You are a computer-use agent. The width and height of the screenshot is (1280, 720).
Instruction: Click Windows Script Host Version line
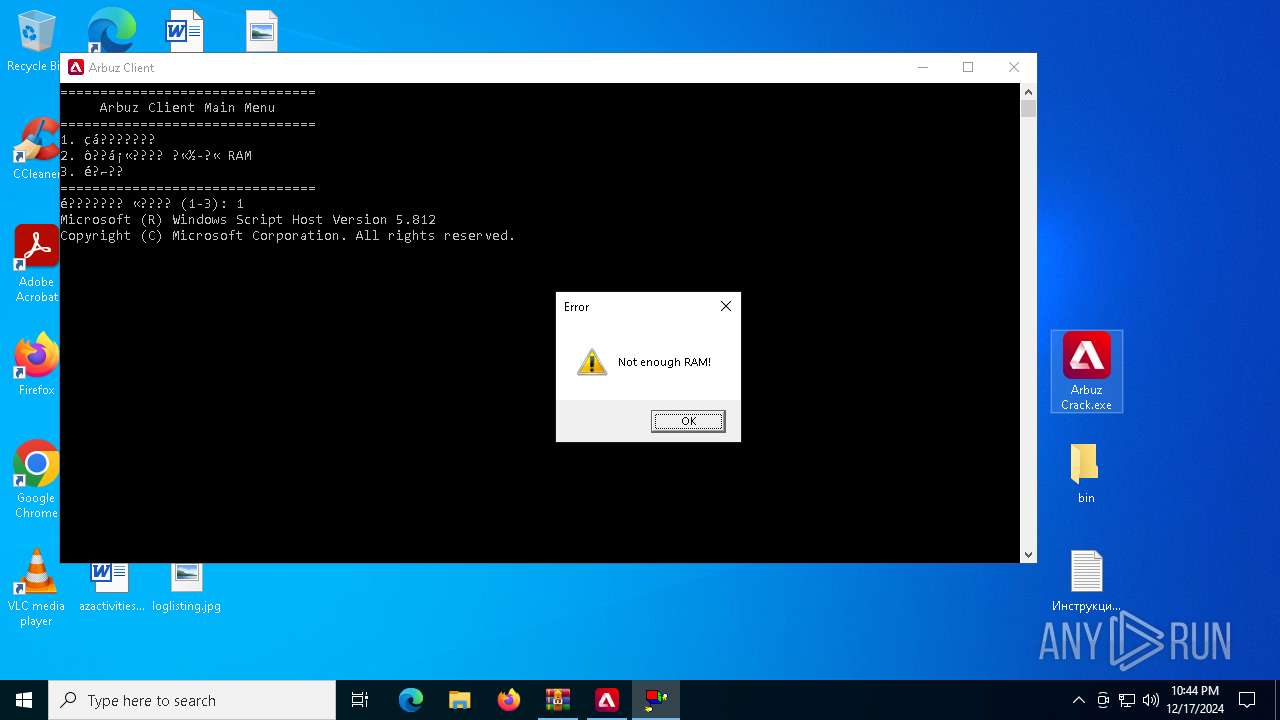point(248,219)
